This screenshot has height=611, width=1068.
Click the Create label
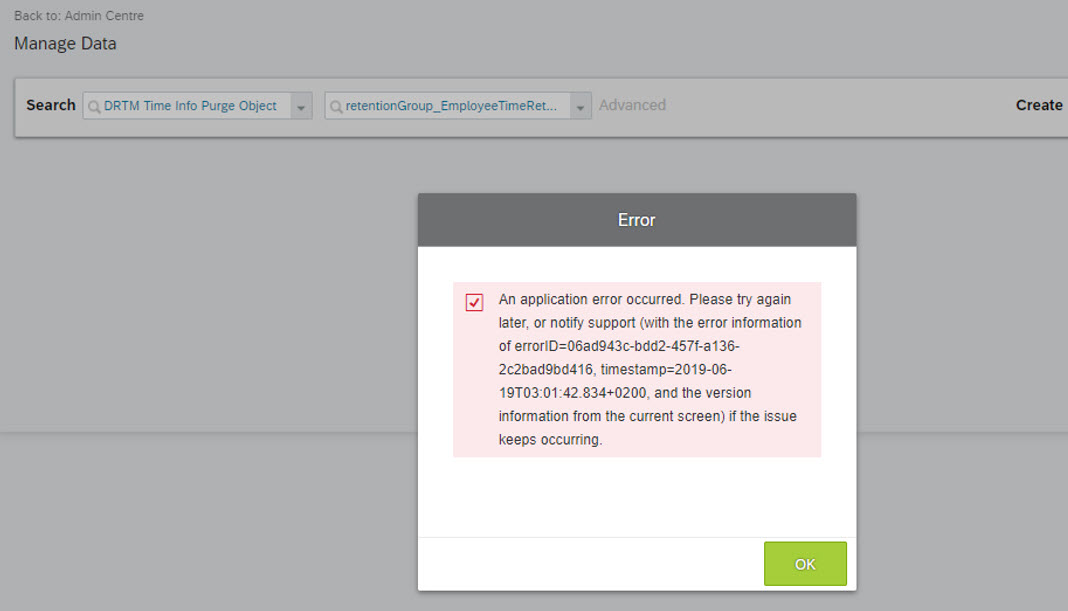point(1039,105)
